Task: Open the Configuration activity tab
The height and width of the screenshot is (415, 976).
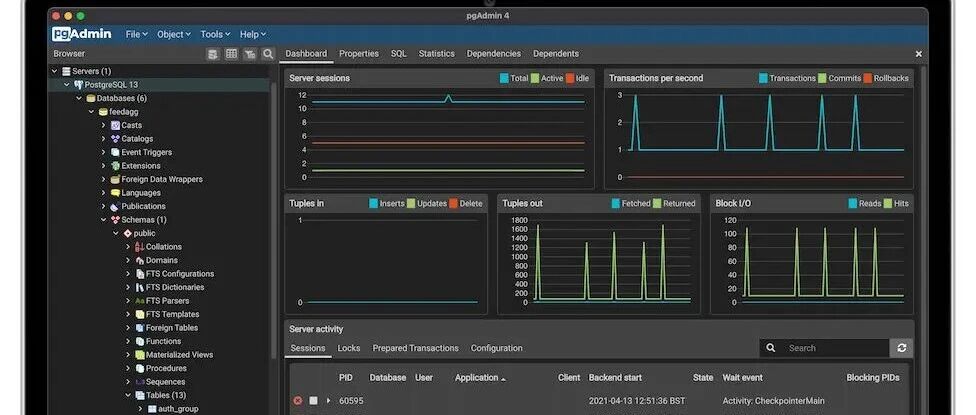Action: tap(496, 348)
